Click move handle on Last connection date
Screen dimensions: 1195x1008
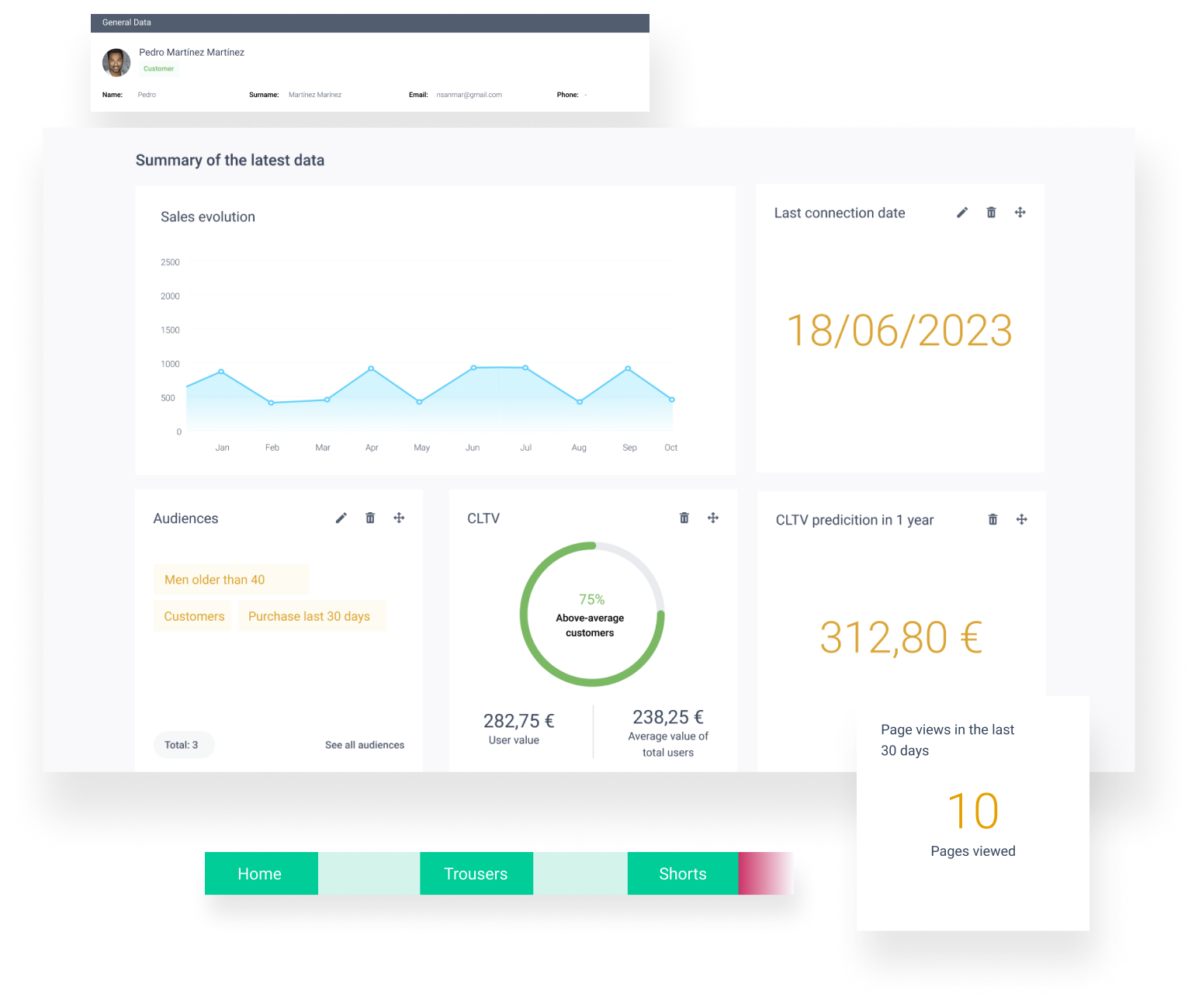pyautogui.click(x=1020, y=213)
